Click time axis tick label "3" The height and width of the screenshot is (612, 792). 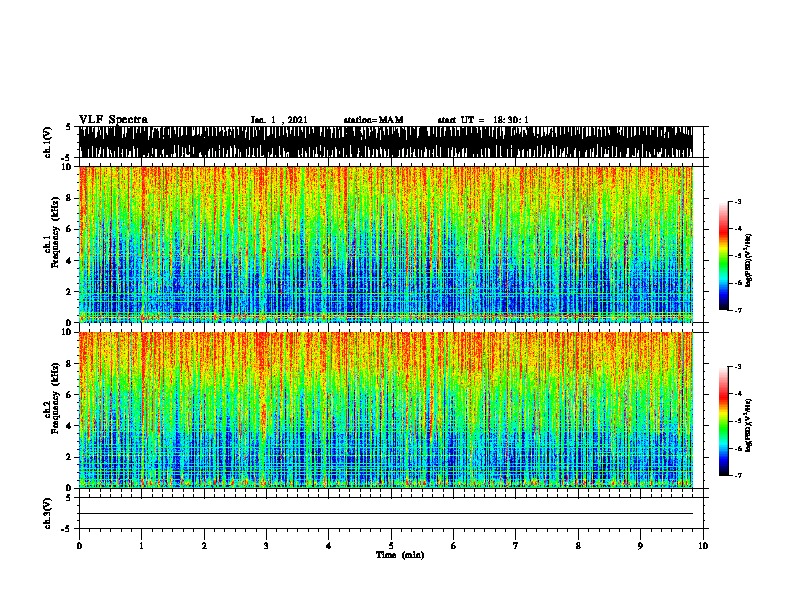point(266,546)
